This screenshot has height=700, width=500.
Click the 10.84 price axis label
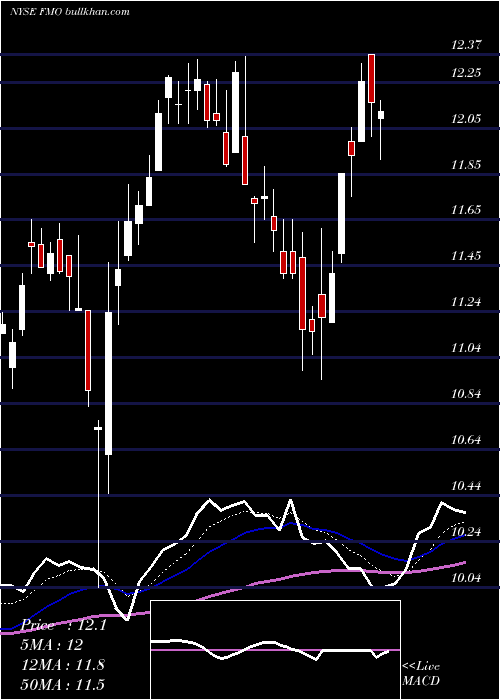click(466, 394)
